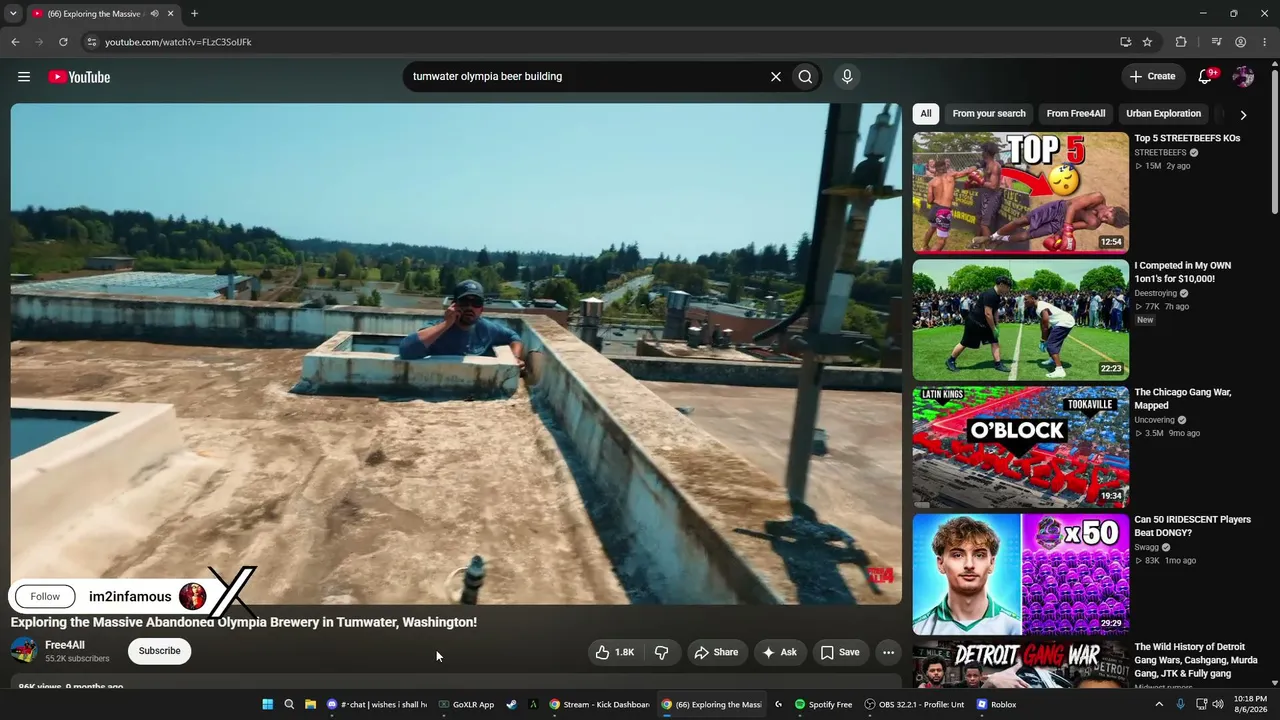Go to YouTube home via the logo
This screenshot has height=720, width=1280.
pos(79,77)
